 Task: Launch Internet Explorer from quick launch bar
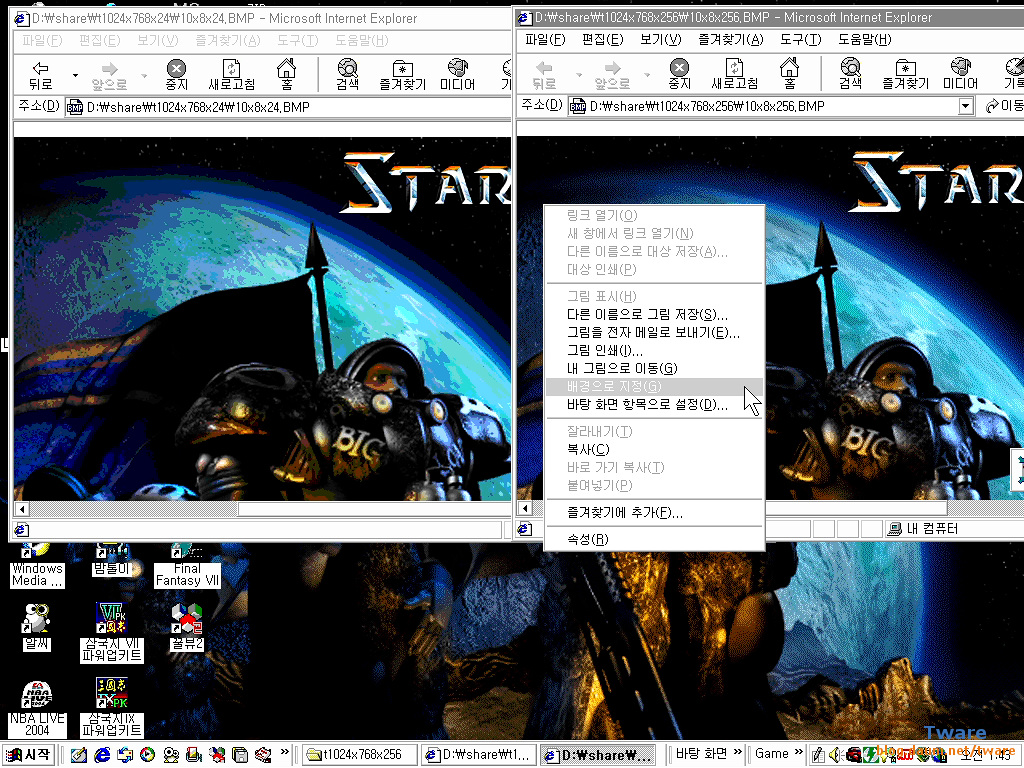102,755
